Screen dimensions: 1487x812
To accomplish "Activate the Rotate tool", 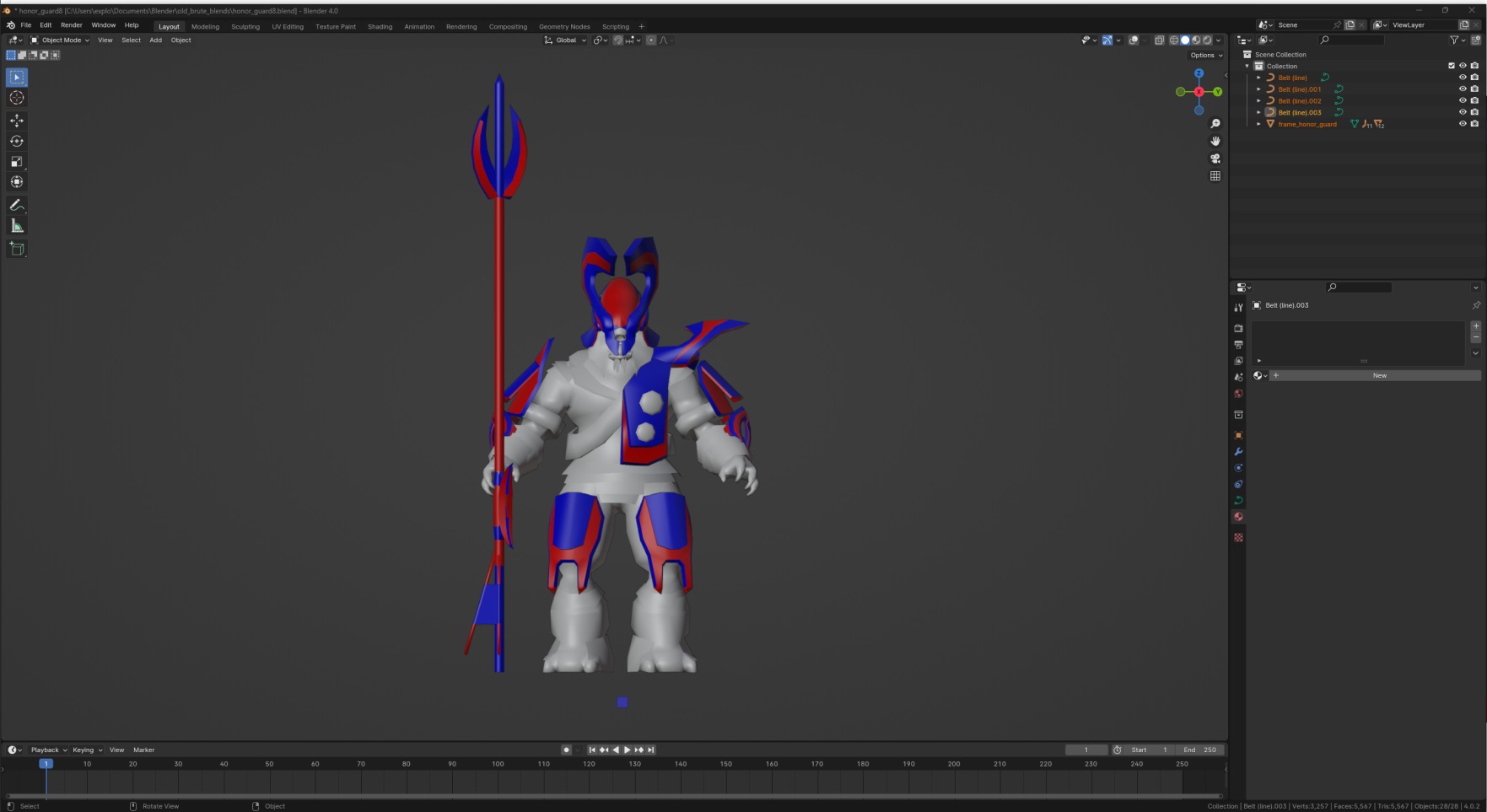I will click(17, 141).
